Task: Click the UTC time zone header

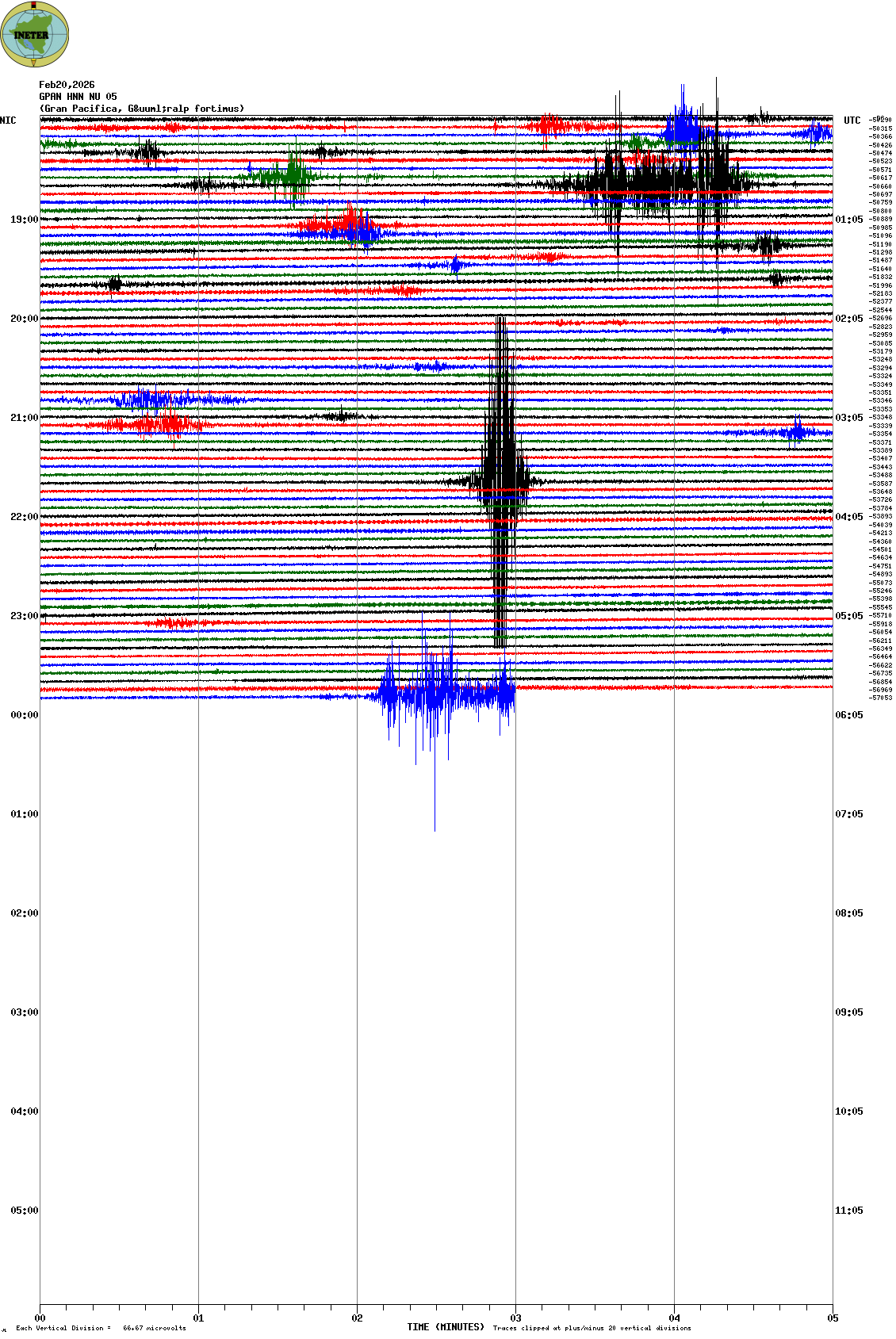Action: coord(852,121)
